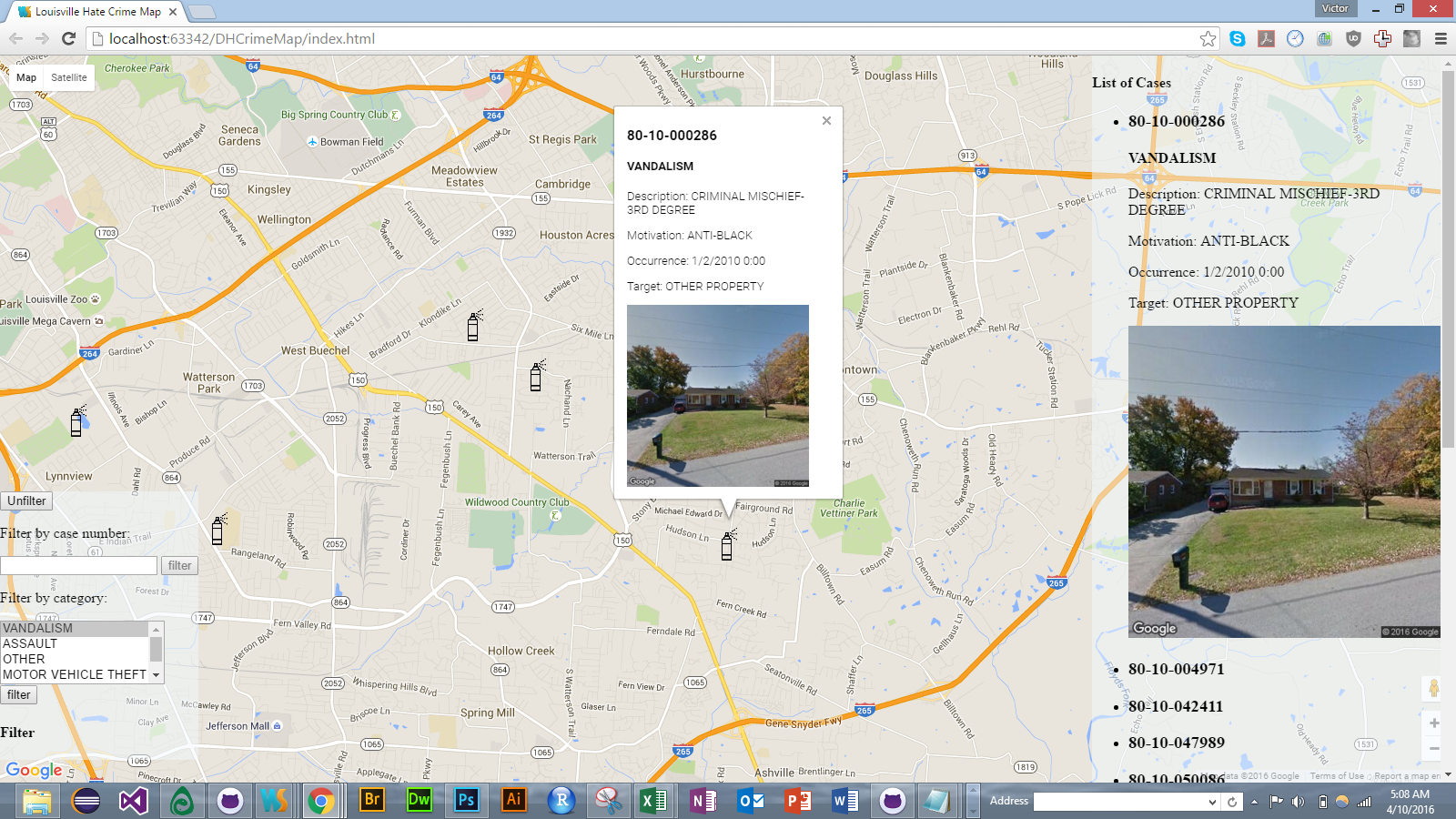Click the spray-can marker near Rangeland Rd

(218, 529)
